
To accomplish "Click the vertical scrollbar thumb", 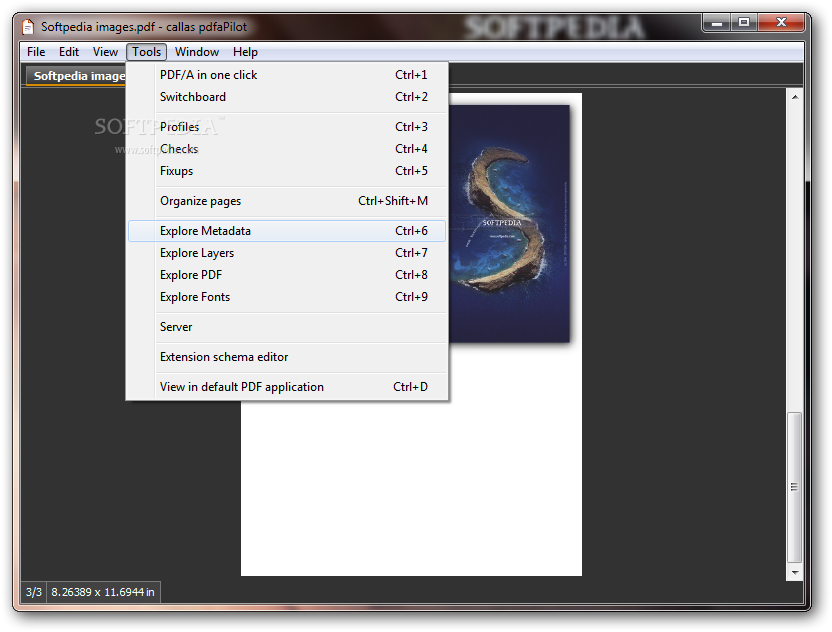I will [794, 487].
